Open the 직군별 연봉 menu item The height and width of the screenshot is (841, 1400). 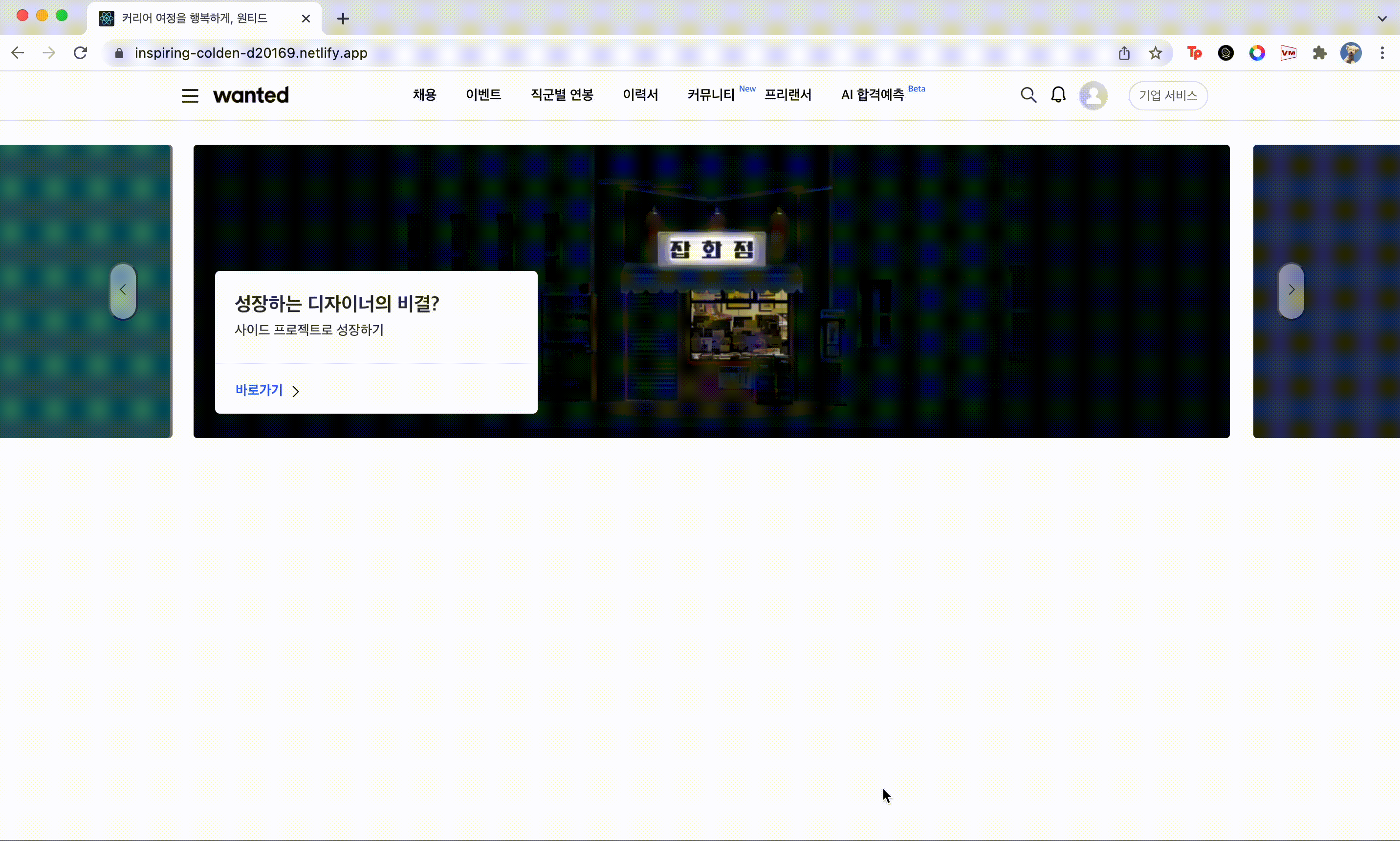pyautogui.click(x=562, y=95)
